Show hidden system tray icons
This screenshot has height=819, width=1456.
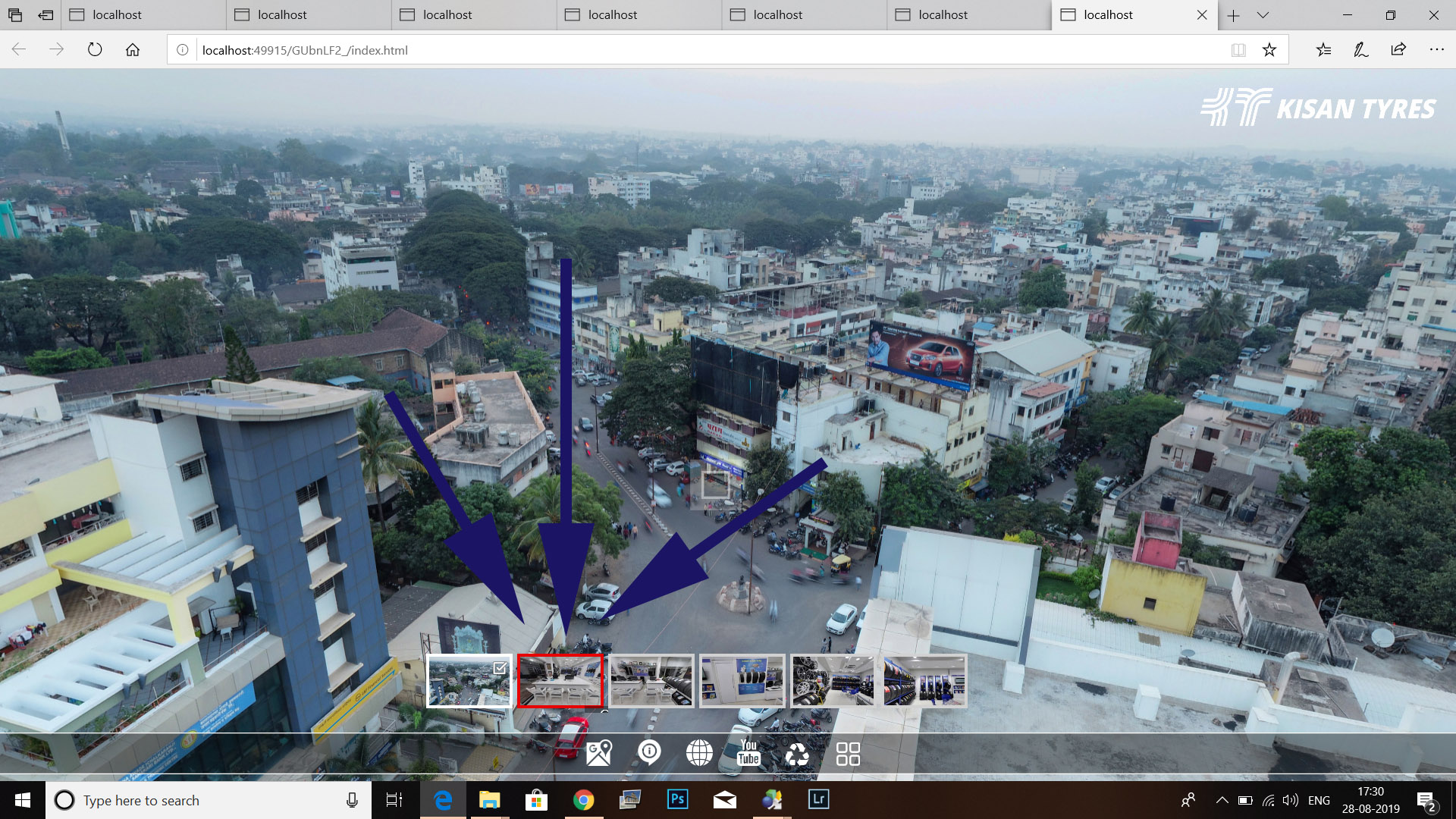[x=1222, y=800]
